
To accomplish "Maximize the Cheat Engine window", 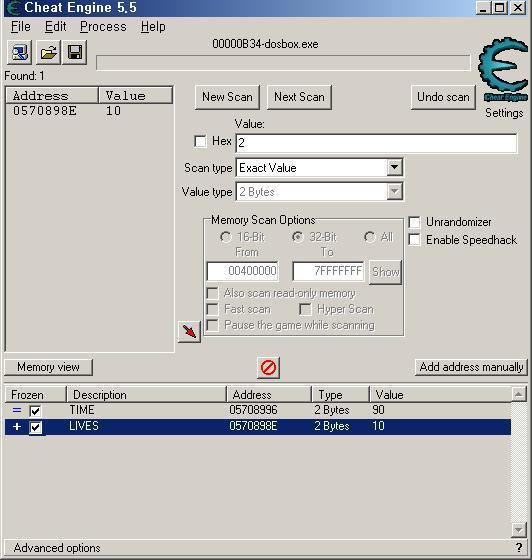I will click(x=499, y=8).
